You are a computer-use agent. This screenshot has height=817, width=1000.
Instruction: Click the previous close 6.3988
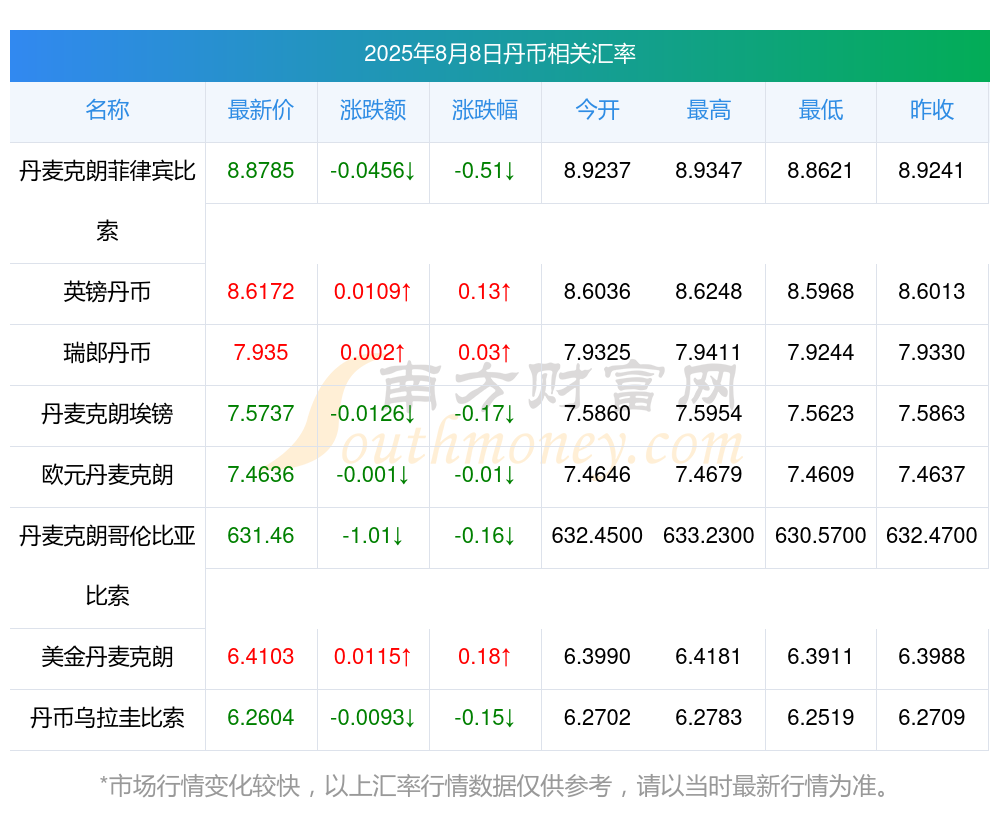coord(932,657)
